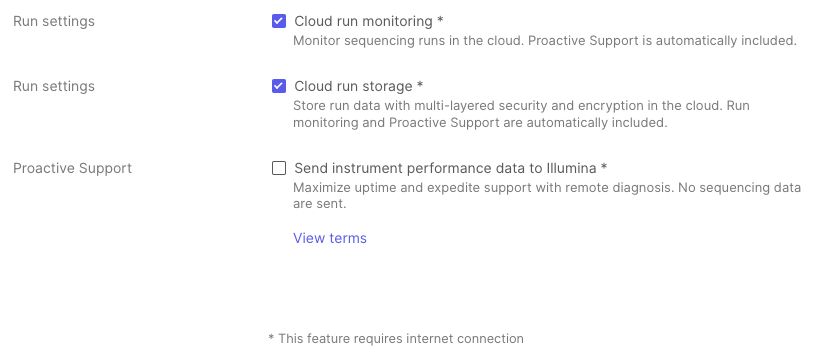Disable the Cloud run storage checkbox
Screen dimensions: 825x361
tap(279, 86)
